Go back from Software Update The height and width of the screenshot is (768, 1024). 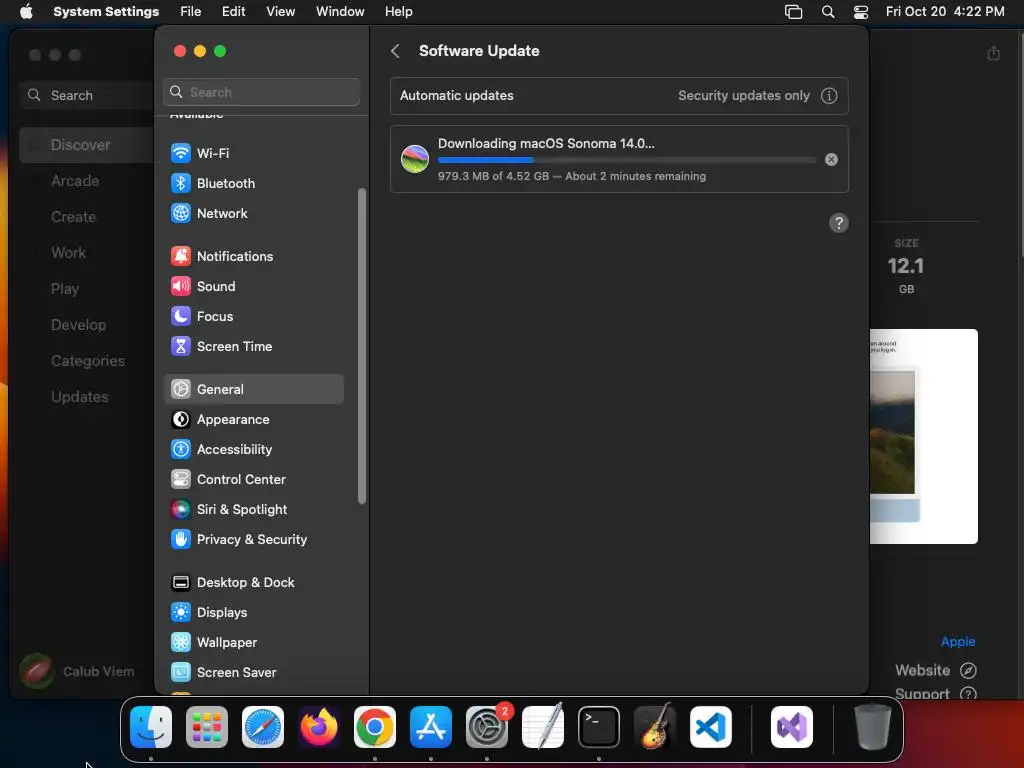(395, 51)
